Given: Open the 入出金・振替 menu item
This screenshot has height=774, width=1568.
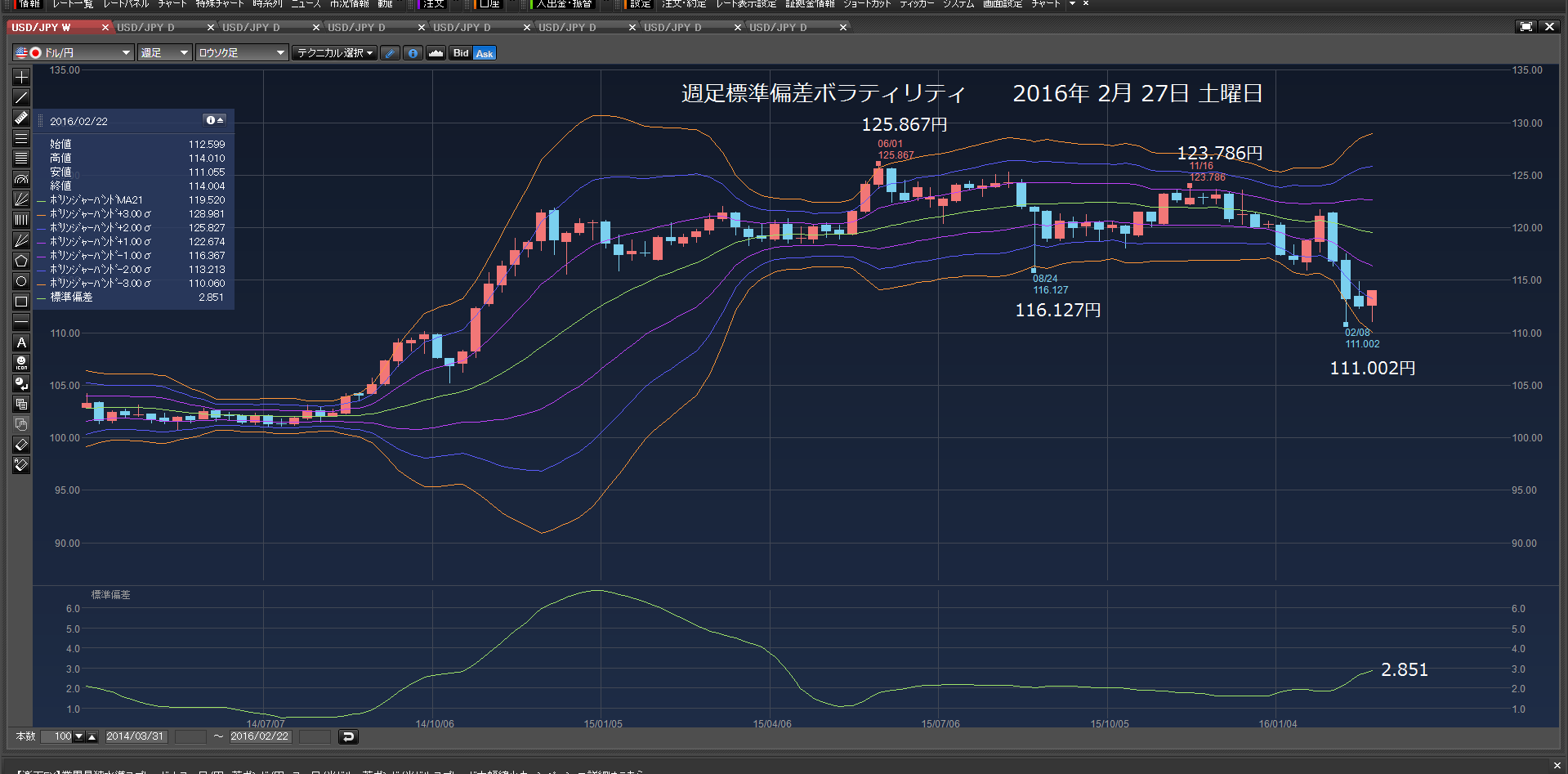Looking at the screenshot, I should pos(564,4).
